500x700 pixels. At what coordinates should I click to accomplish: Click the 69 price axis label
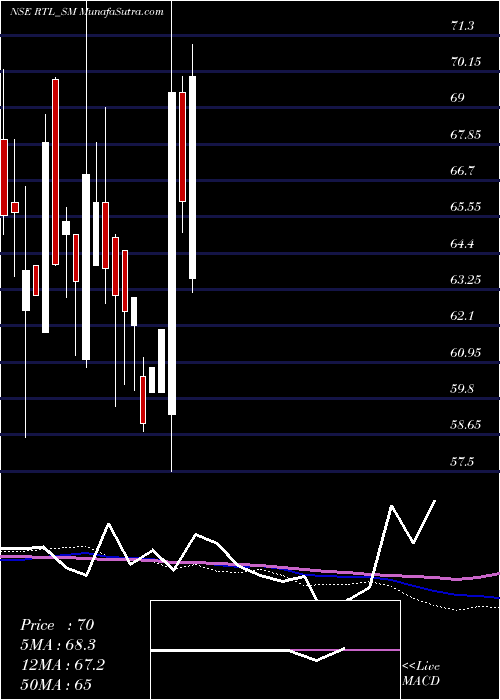pos(458,98)
